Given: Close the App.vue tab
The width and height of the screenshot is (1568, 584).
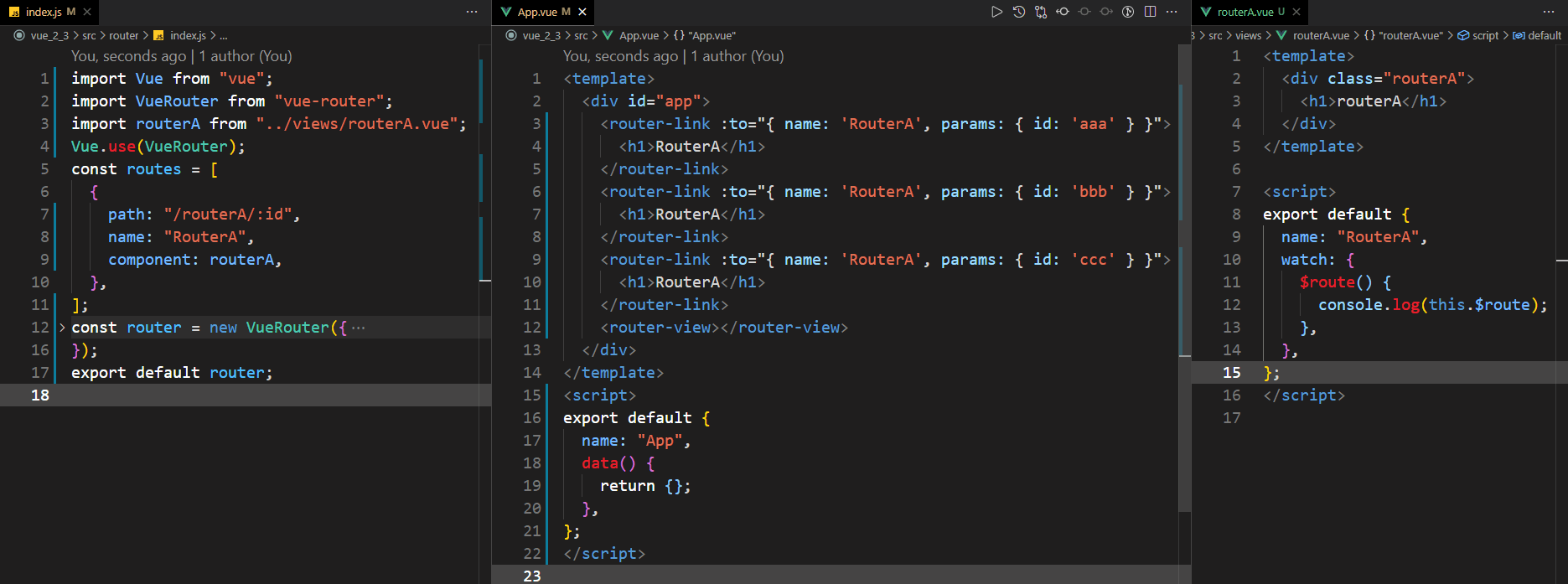Looking at the screenshot, I should 582,12.
